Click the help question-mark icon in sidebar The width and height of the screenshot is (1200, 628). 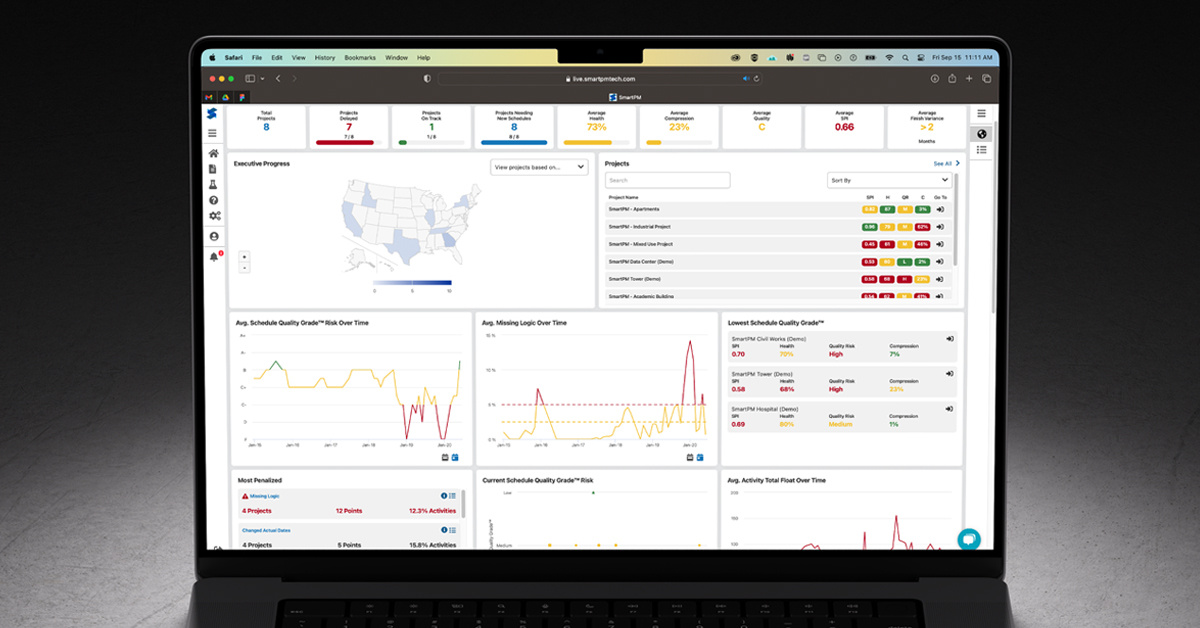(214, 200)
